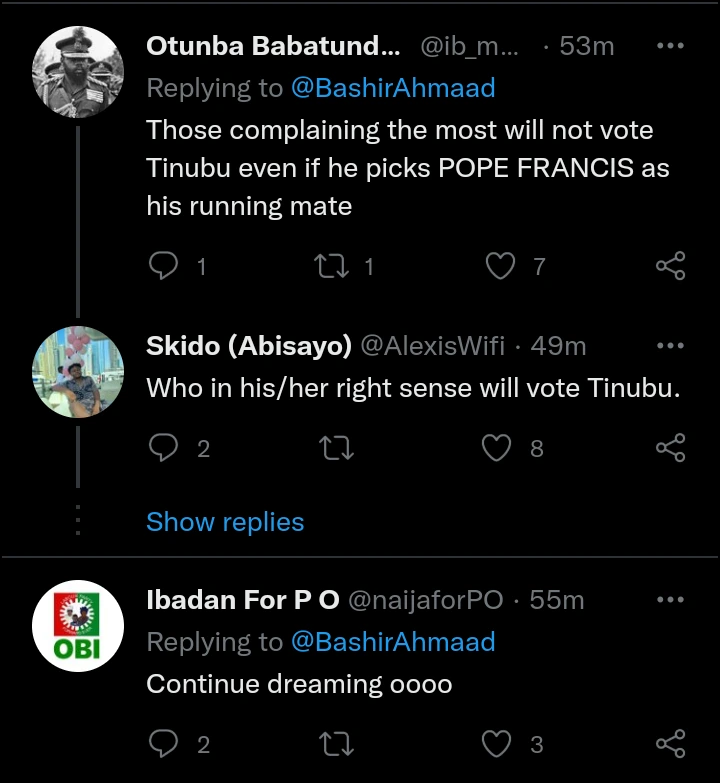This screenshot has height=783, width=720.
Task: Share Otunba Babatunde's tweet
Action: coord(670,266)
